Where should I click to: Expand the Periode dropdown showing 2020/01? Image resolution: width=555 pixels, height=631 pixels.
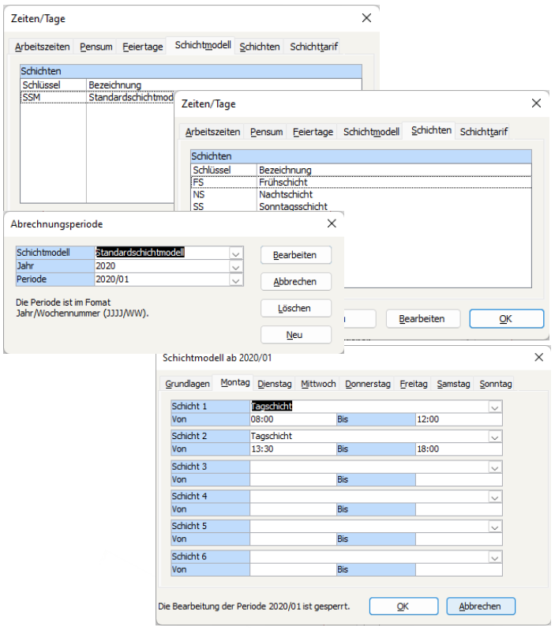[x=236, y=280]
